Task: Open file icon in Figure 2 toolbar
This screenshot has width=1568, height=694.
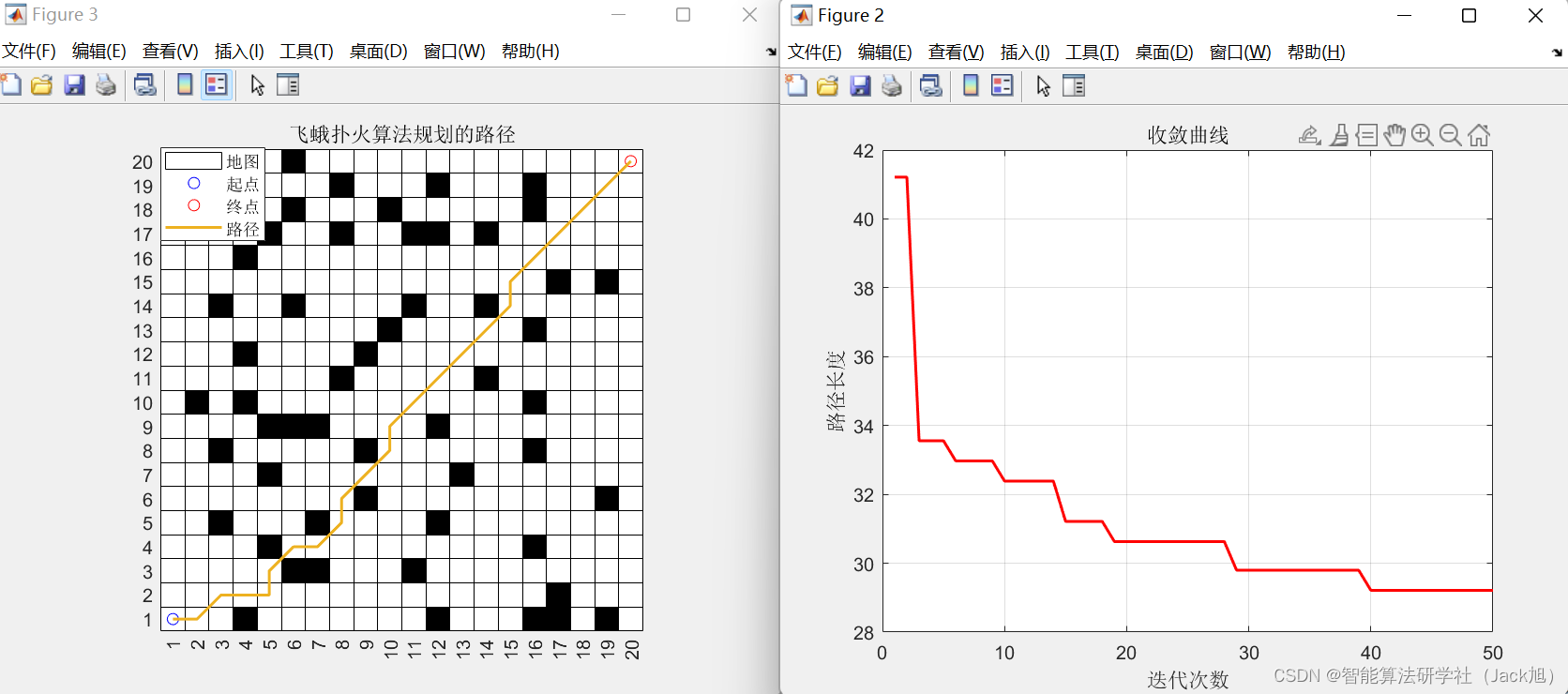Action: 828,86
